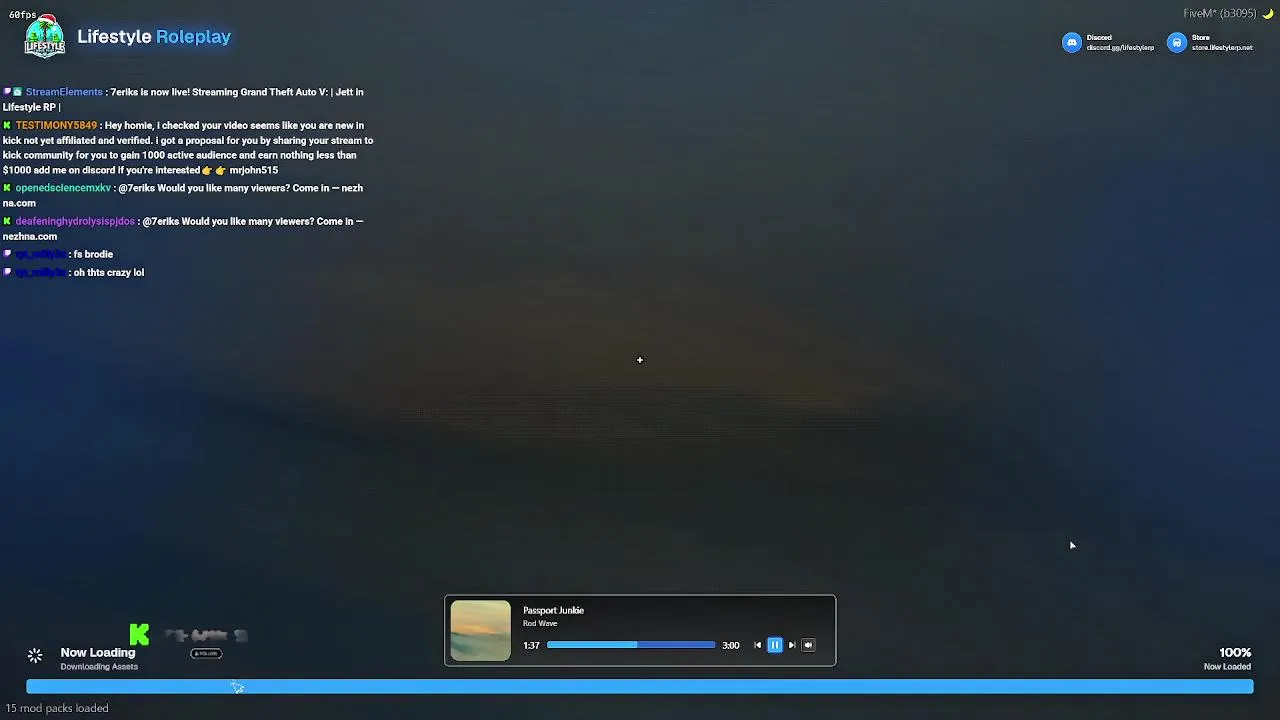Click the 60fps counter
Viewport: 1280px width, 720px height.
pyautogui.click(x=23, y=15)
